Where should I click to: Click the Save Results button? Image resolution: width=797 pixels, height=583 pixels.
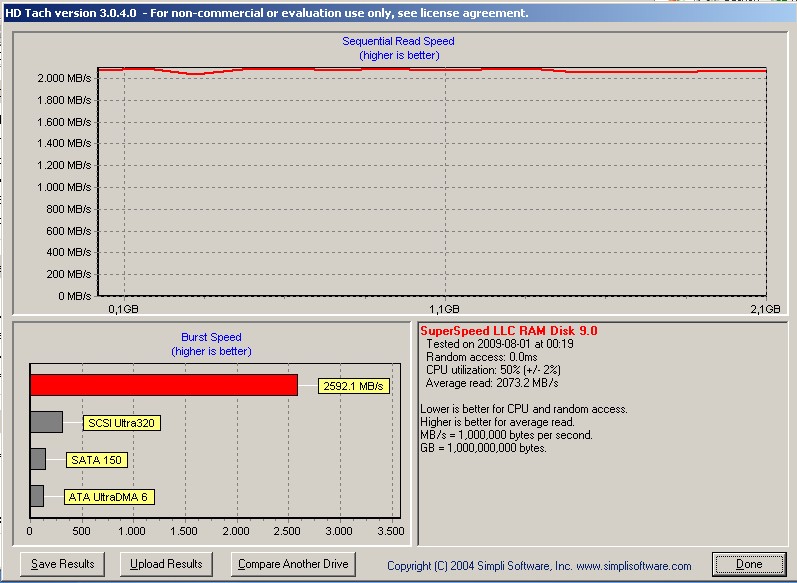62,564
